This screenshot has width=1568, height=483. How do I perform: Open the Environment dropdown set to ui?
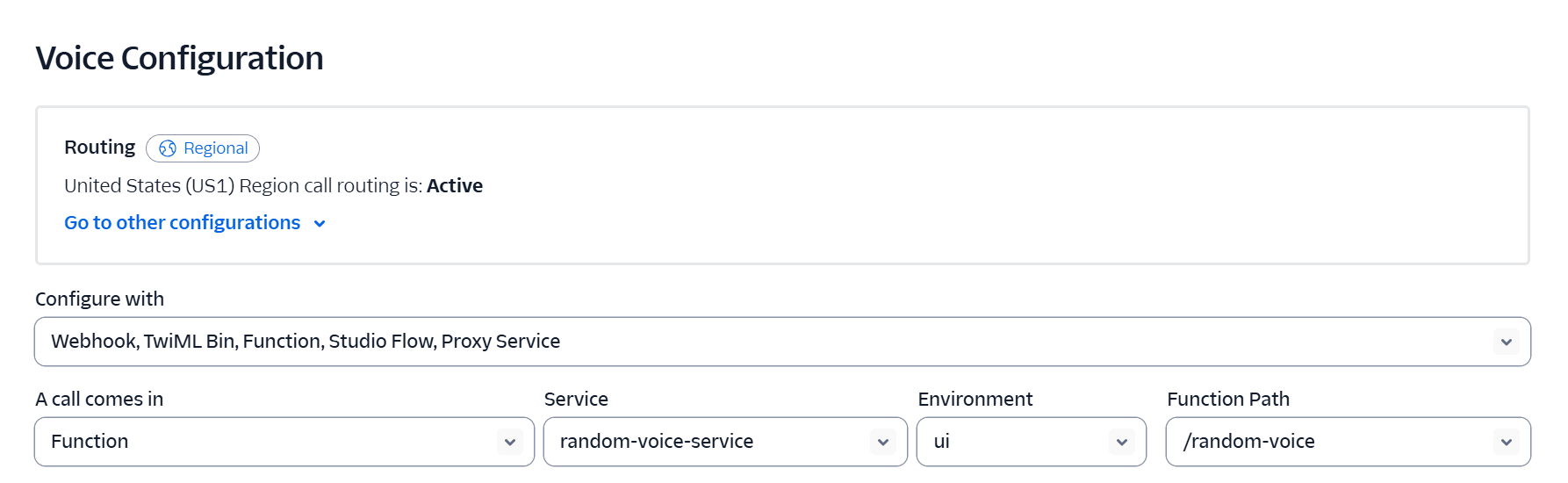click(1010, 442)
